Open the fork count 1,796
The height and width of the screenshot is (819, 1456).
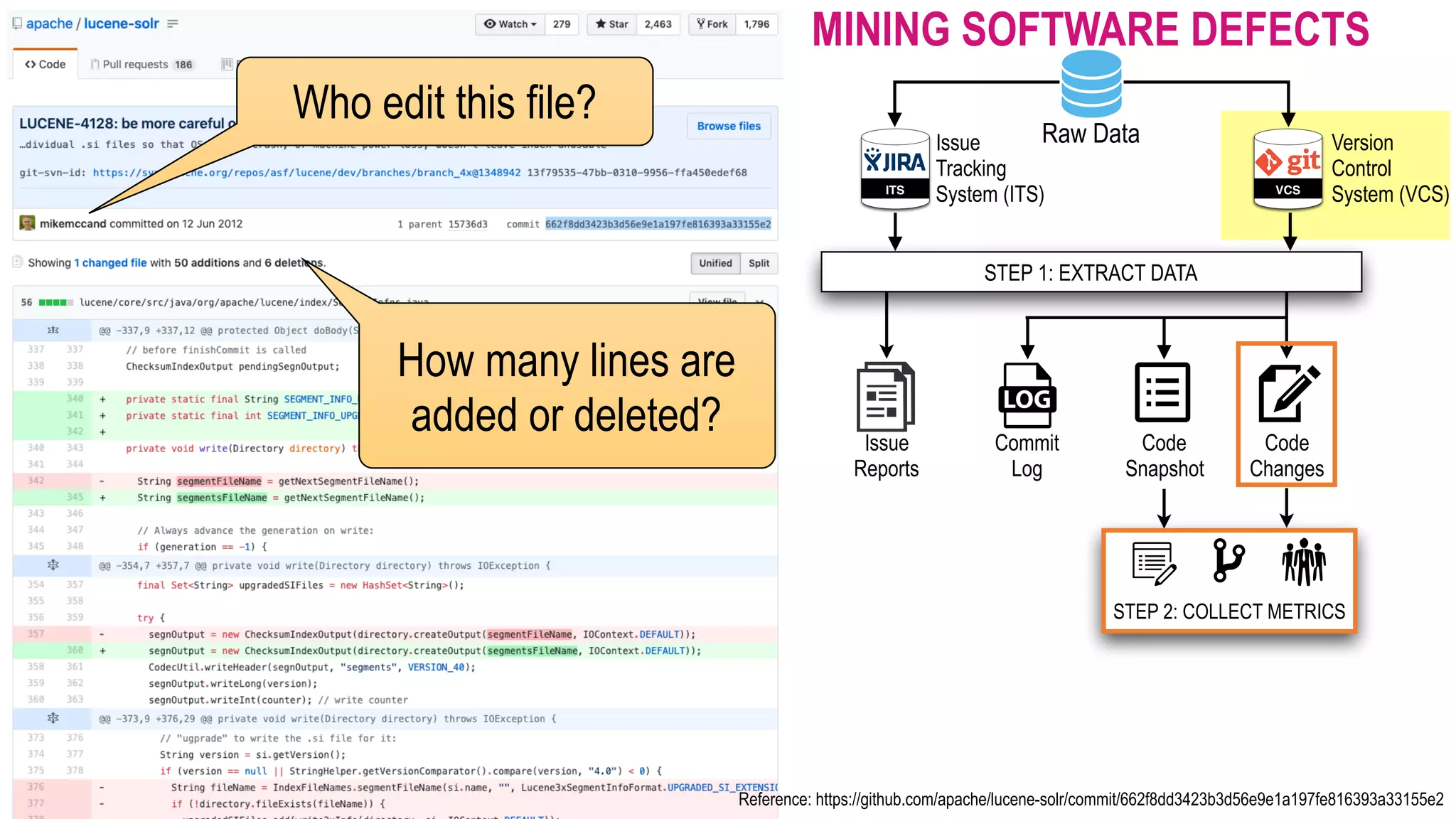pos(757,24)
